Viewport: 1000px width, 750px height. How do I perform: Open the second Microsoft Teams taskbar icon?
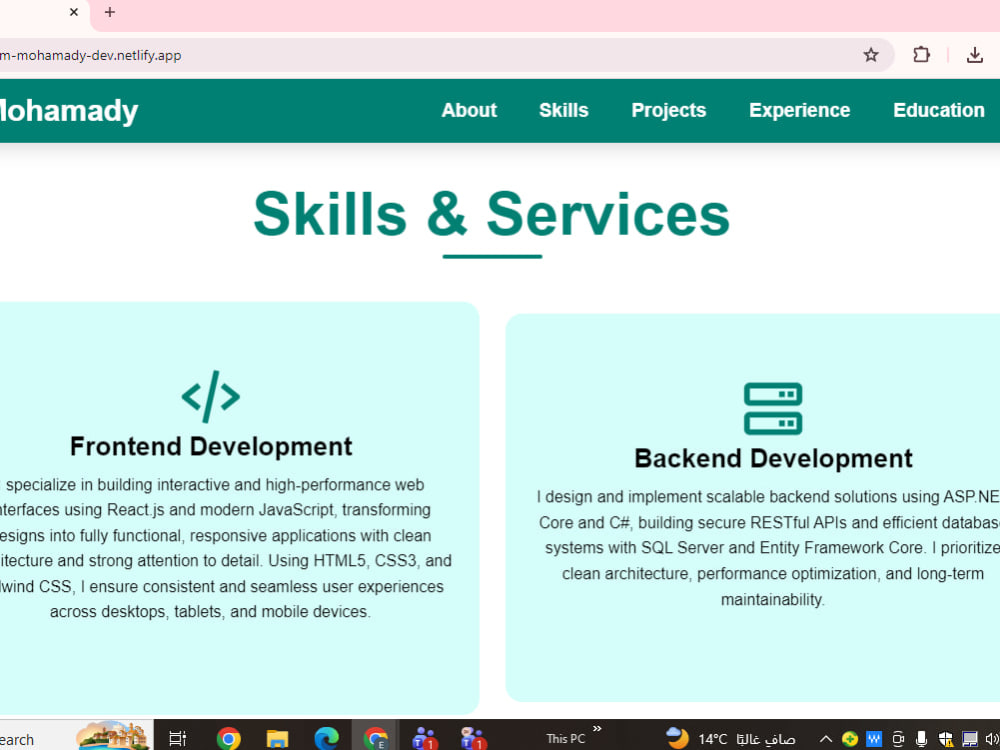click(473, 739)
